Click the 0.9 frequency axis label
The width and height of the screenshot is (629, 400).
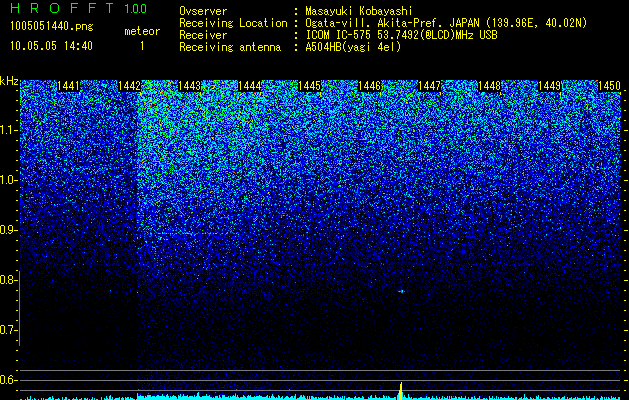(7, 230)
